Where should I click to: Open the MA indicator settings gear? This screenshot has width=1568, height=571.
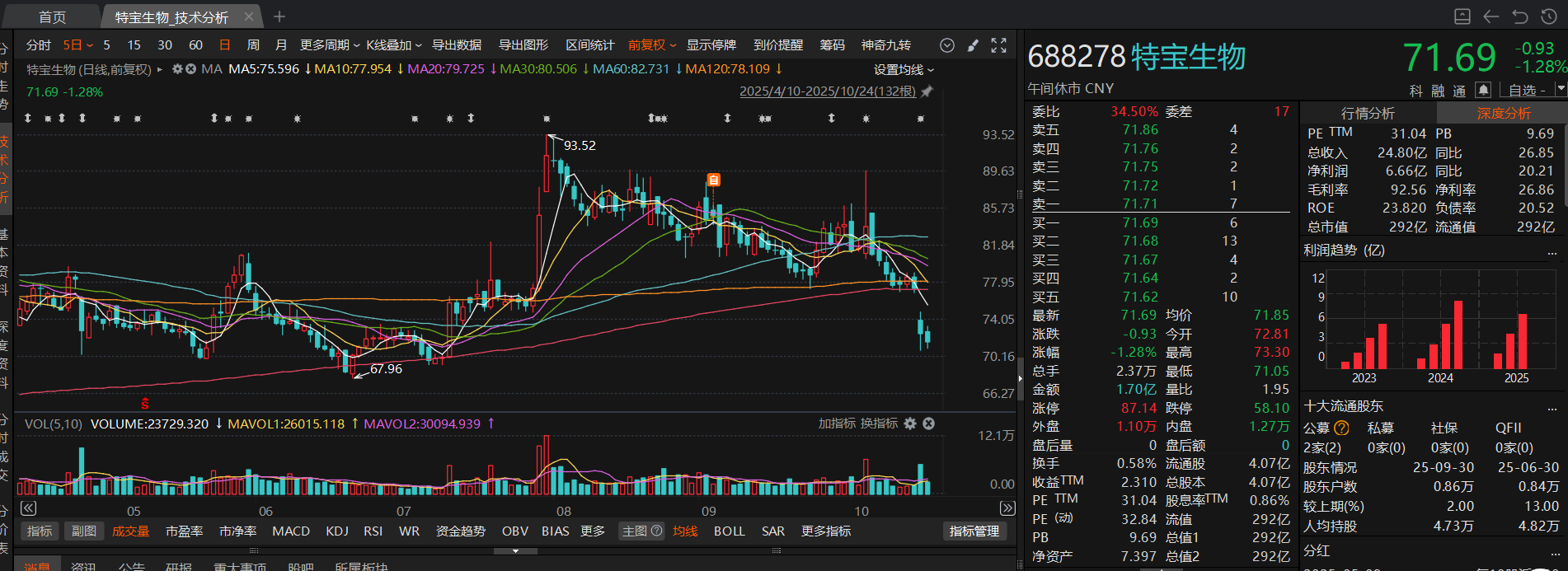[177, 69]
